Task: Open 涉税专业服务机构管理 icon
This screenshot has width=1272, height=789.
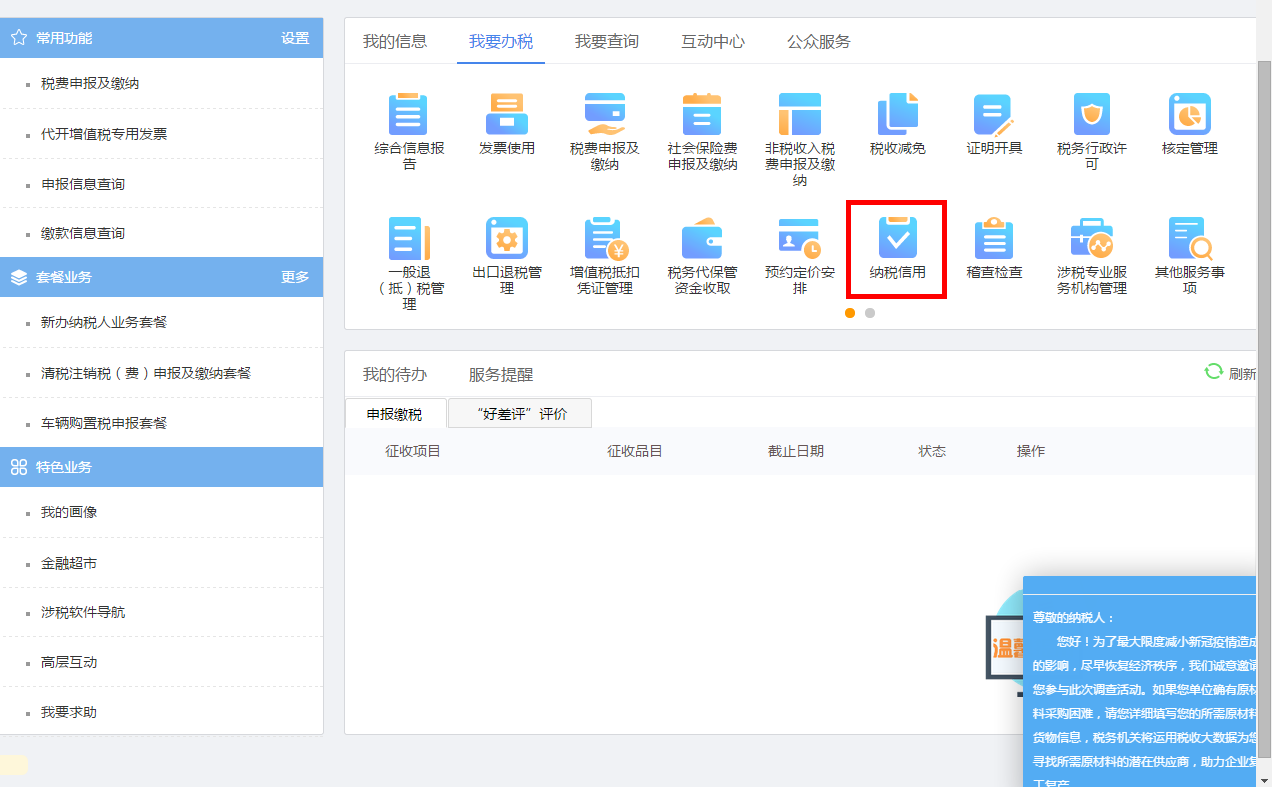Action: coord(1092,238)
